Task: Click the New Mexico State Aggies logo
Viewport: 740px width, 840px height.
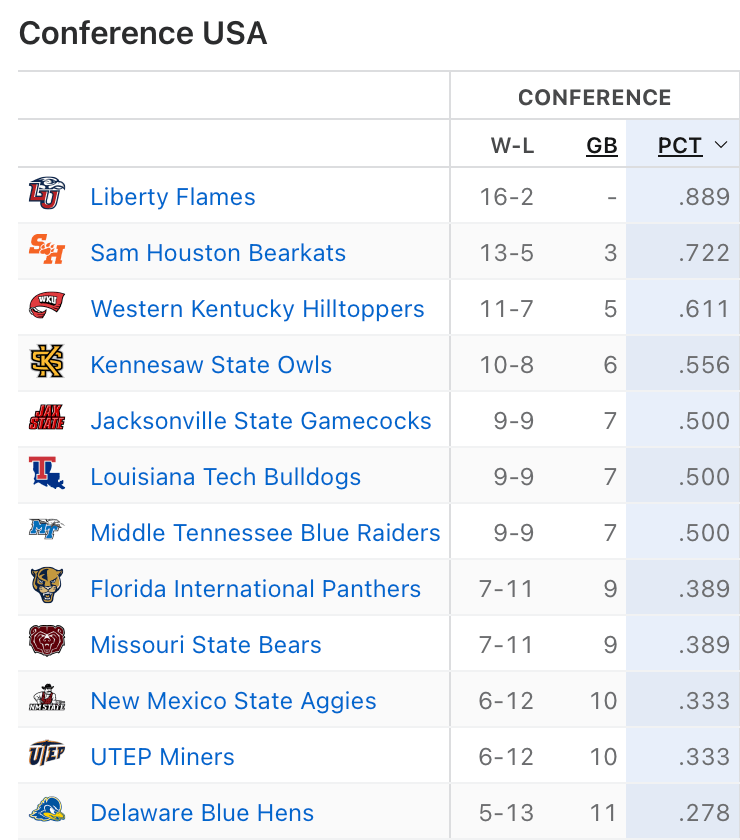Action: click(46, 698)
